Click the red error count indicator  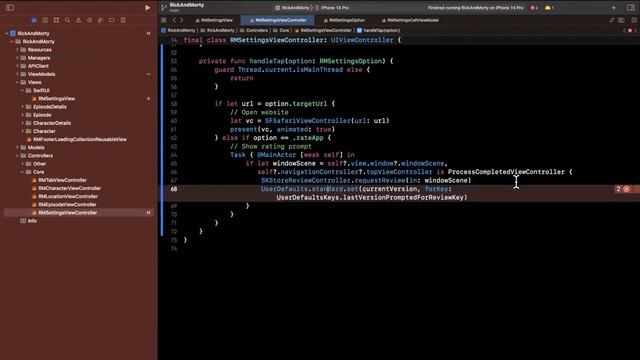[x=534, y=8]
